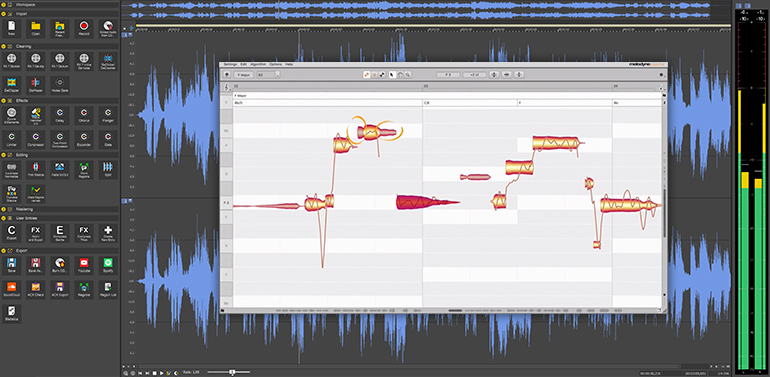Expand the Mastering section
This screenshot has height=377, width=770.
(x=3, y=210)
